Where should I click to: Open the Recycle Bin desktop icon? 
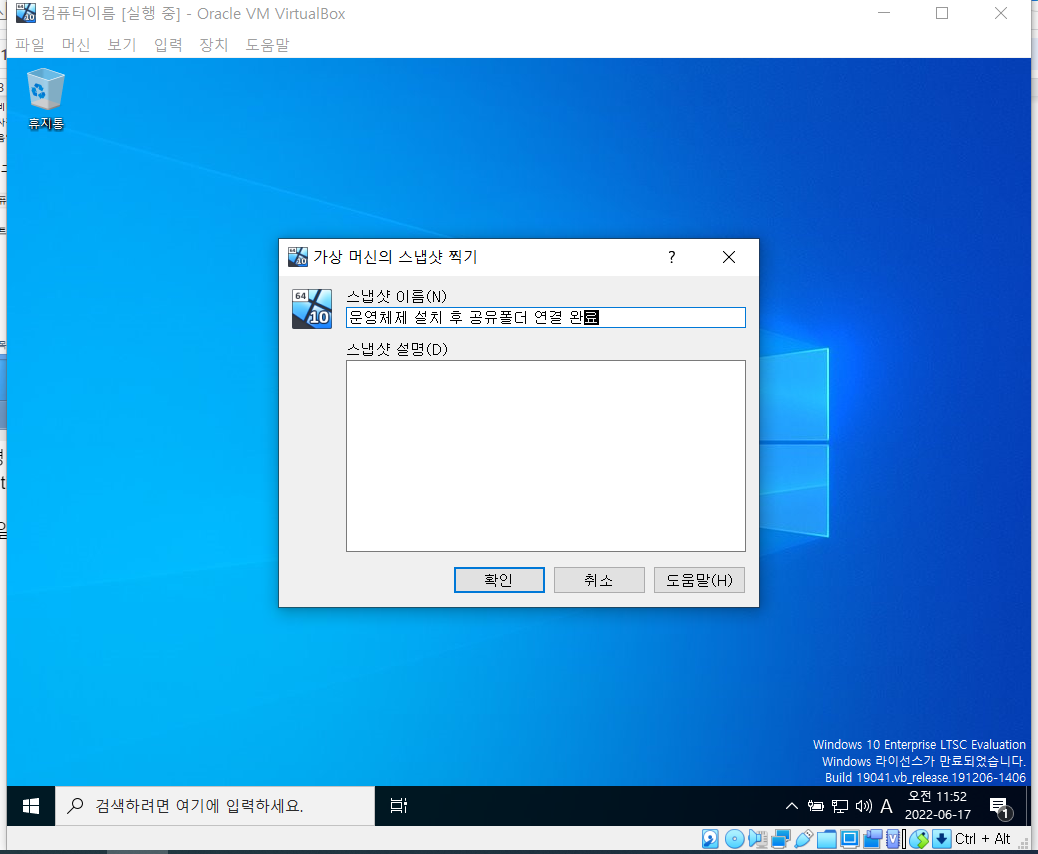pos(46,99)
